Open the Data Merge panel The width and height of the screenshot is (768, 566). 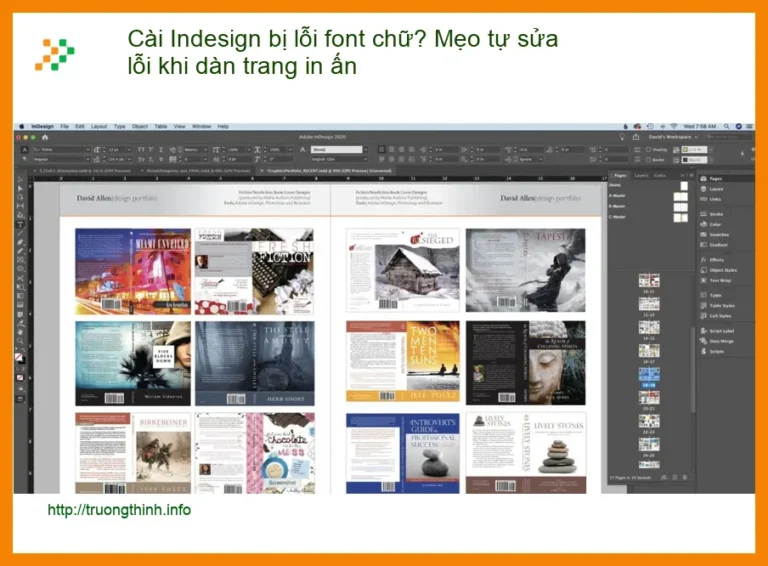[x=717, y=341]
